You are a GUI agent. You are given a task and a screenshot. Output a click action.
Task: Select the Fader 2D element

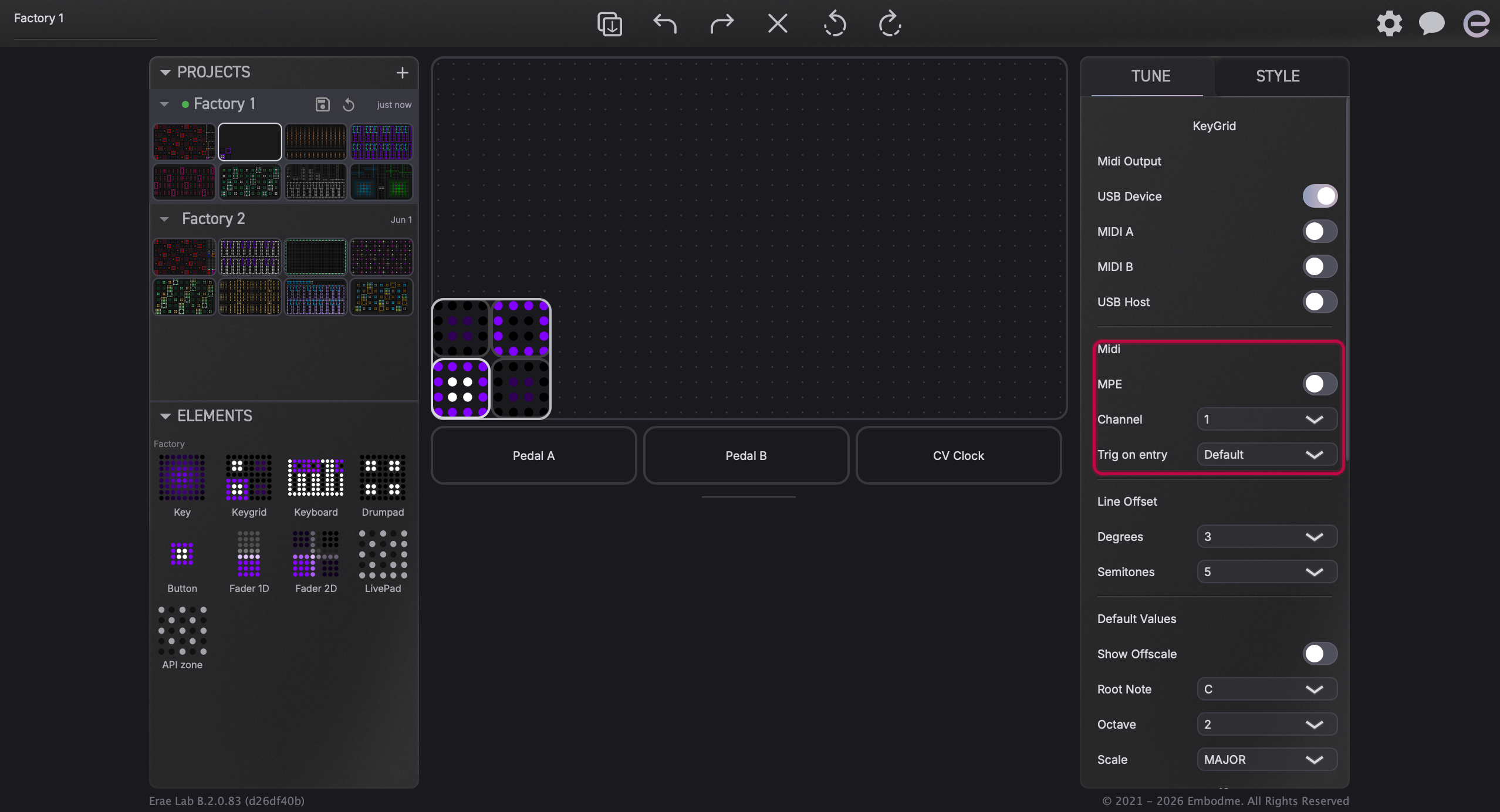pyautogui.click(x=316, y=562)
